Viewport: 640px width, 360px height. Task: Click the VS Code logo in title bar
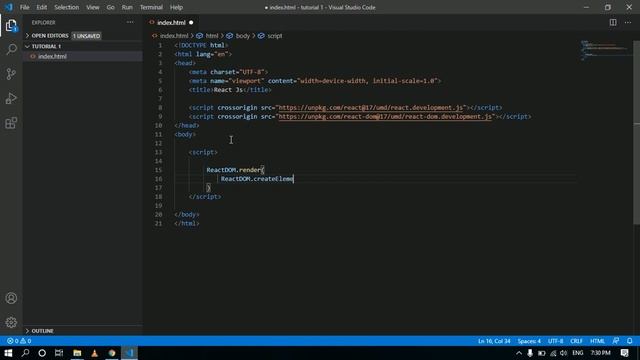[9, 7]
